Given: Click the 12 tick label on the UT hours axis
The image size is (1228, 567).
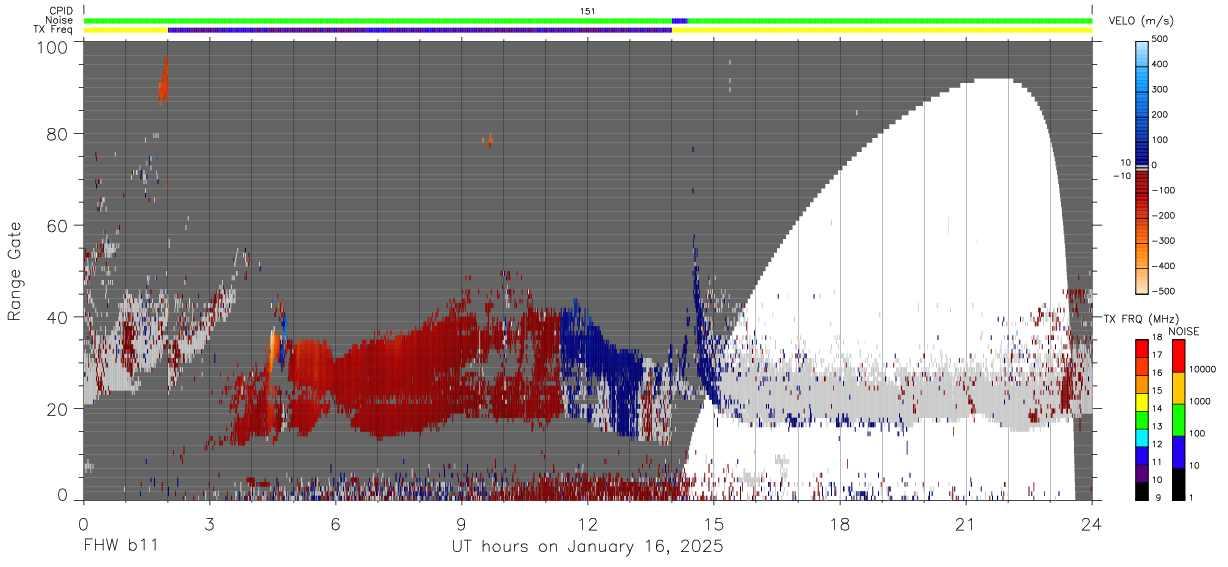Looking at the screenshot, I should [588, 523].
